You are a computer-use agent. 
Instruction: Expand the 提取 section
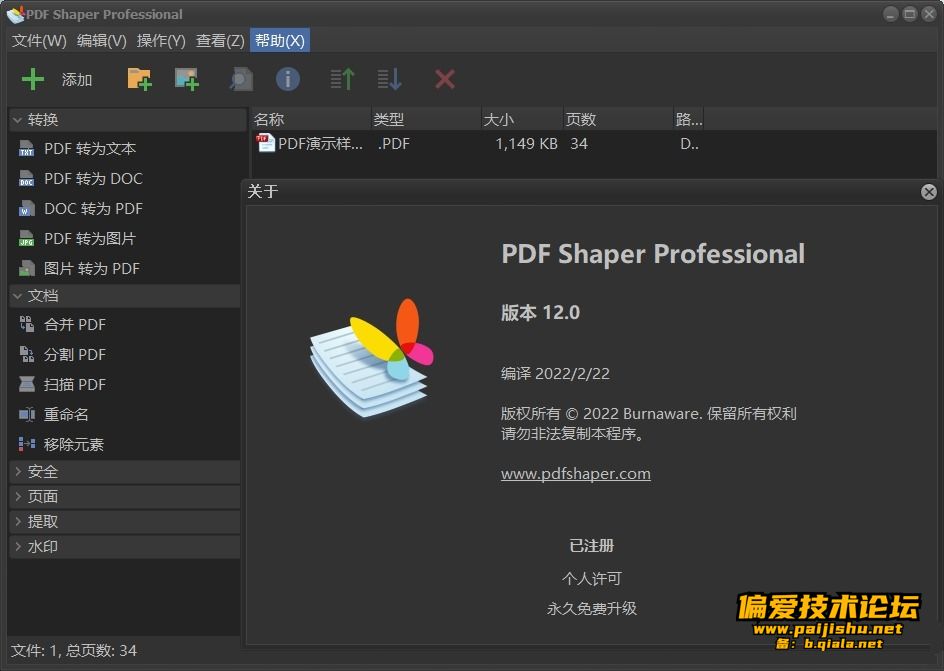(x=17, y=522)
